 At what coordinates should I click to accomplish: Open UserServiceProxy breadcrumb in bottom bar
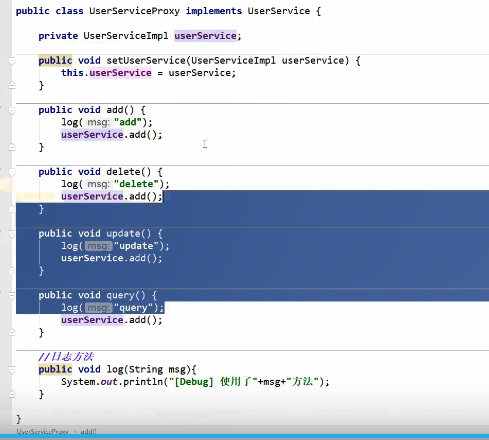(42, 431)
